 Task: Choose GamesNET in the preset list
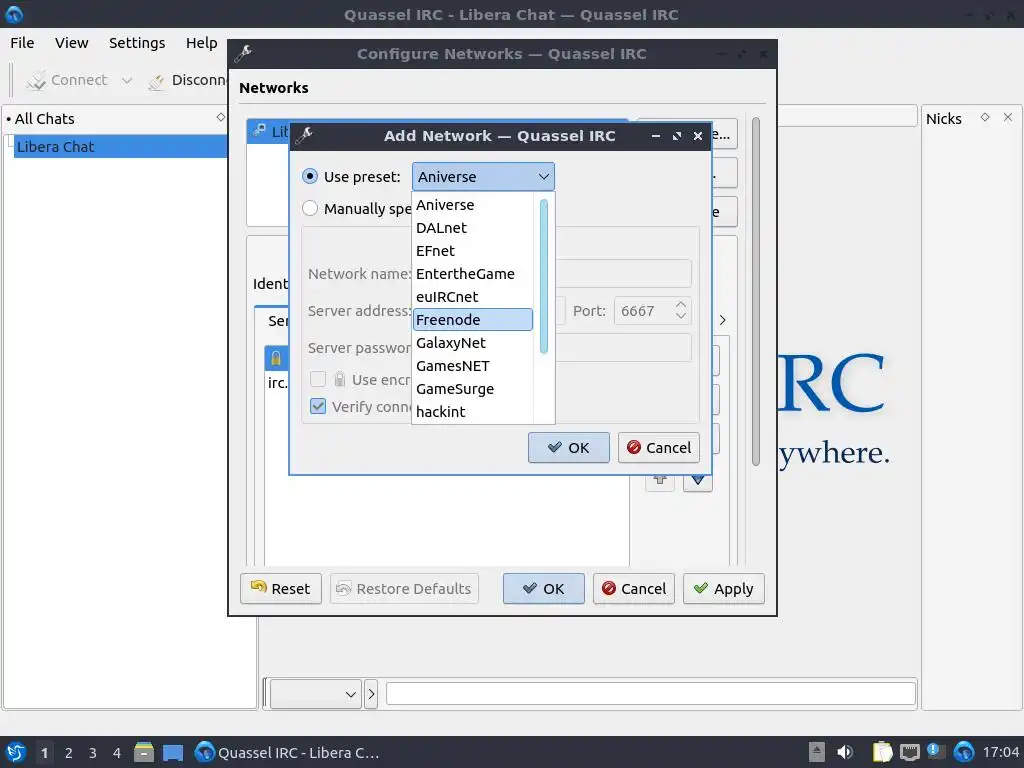point(473,366)
